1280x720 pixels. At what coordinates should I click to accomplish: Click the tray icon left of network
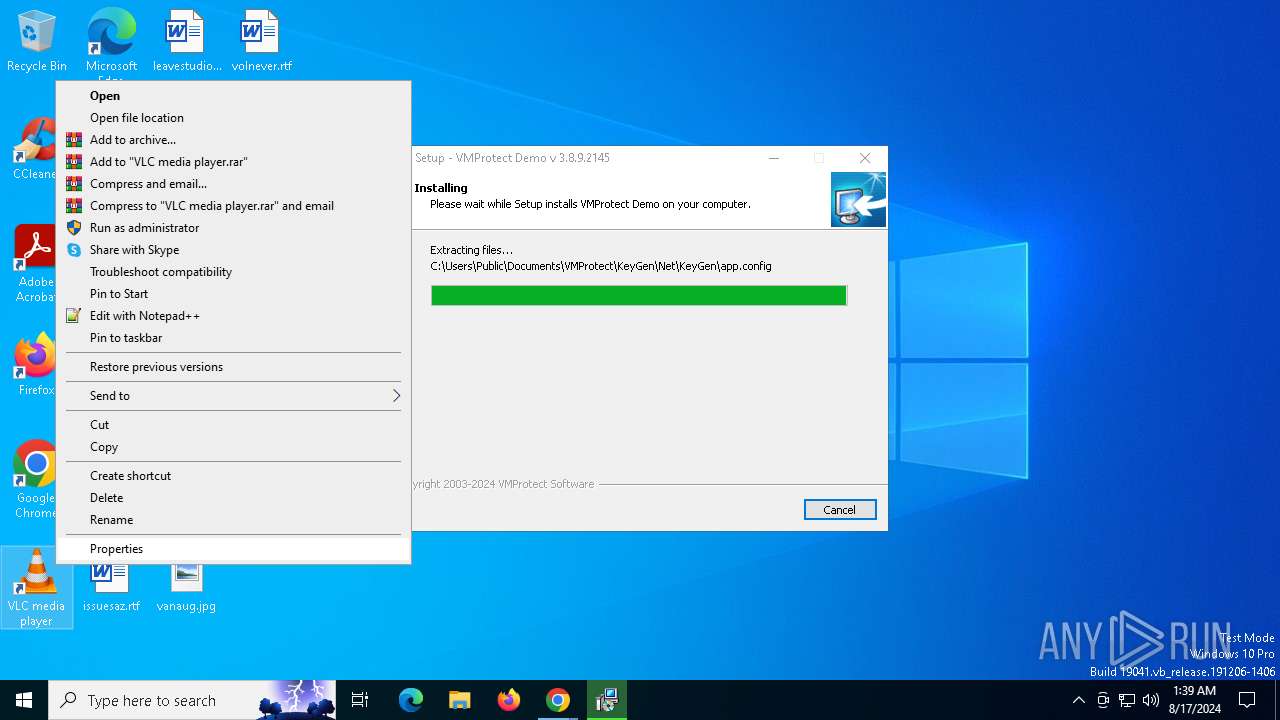[1103, 700]
